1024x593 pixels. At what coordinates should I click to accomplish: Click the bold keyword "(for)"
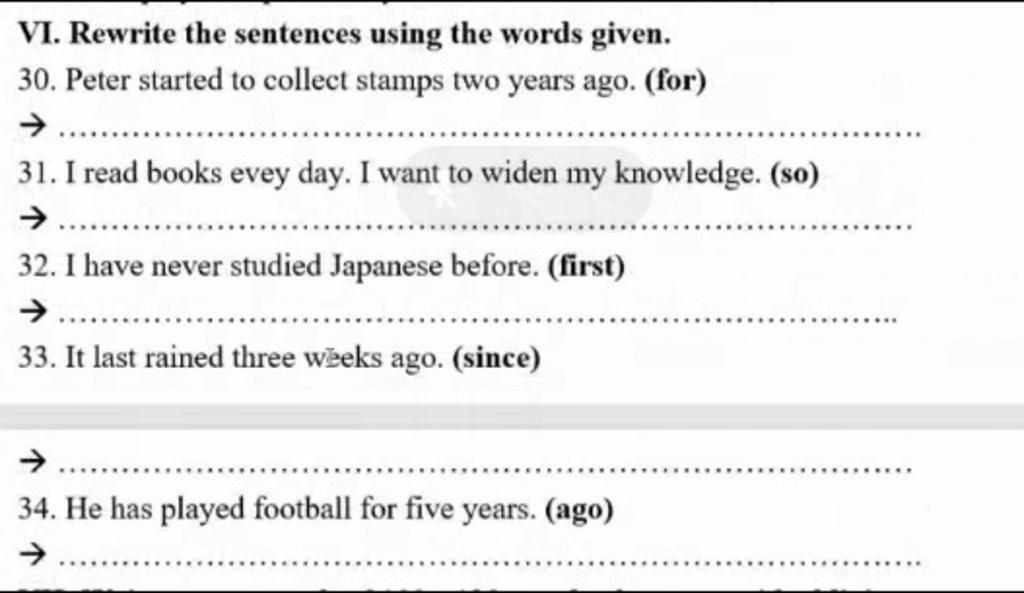[x=675, y=80]
